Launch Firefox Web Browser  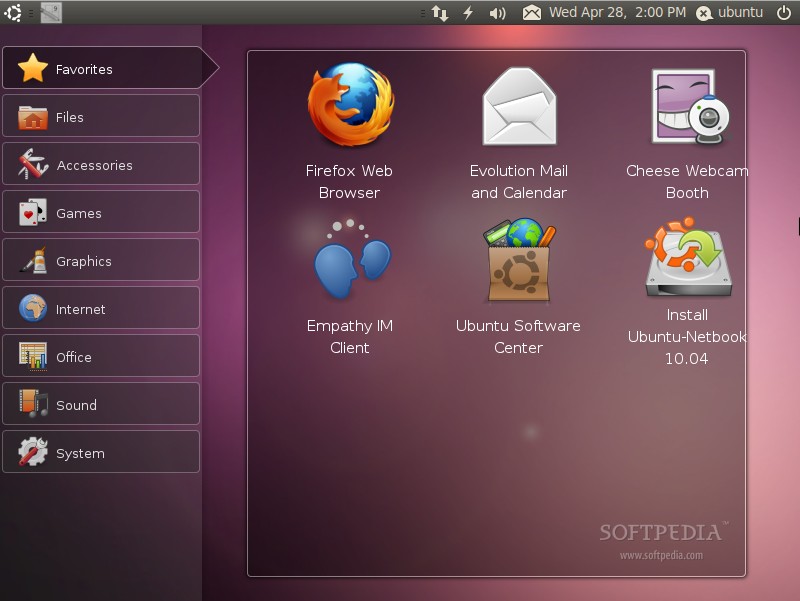pos(350,131)
